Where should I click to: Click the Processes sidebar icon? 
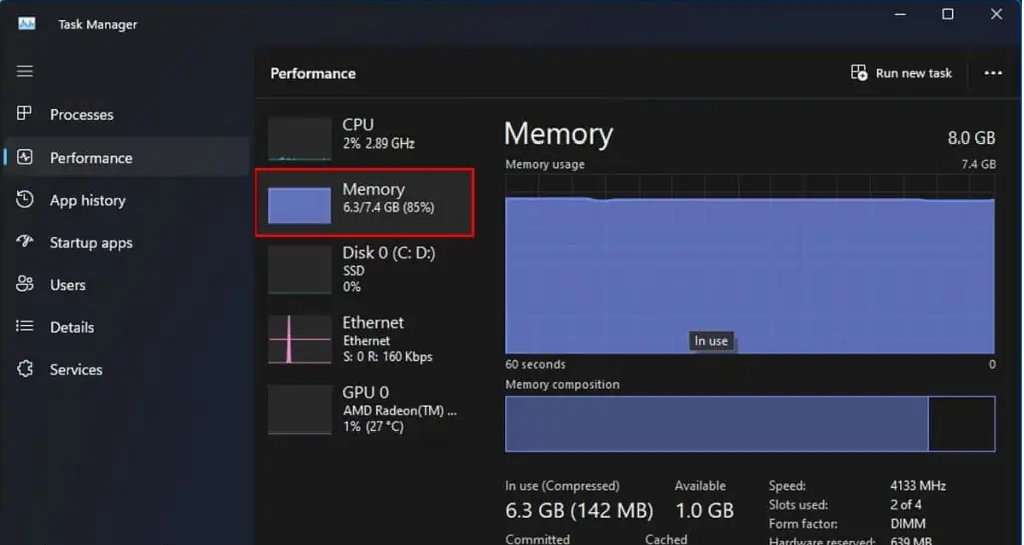coord(24,114)
